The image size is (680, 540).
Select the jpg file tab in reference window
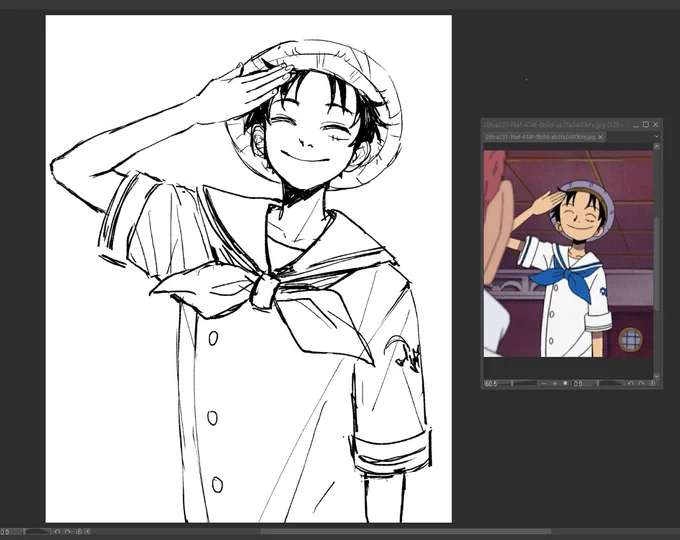click(545, 137)
